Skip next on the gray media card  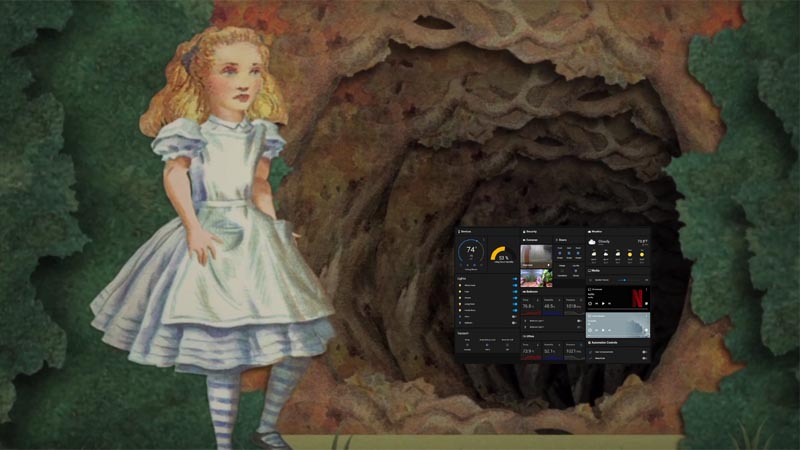click(610, 330)
